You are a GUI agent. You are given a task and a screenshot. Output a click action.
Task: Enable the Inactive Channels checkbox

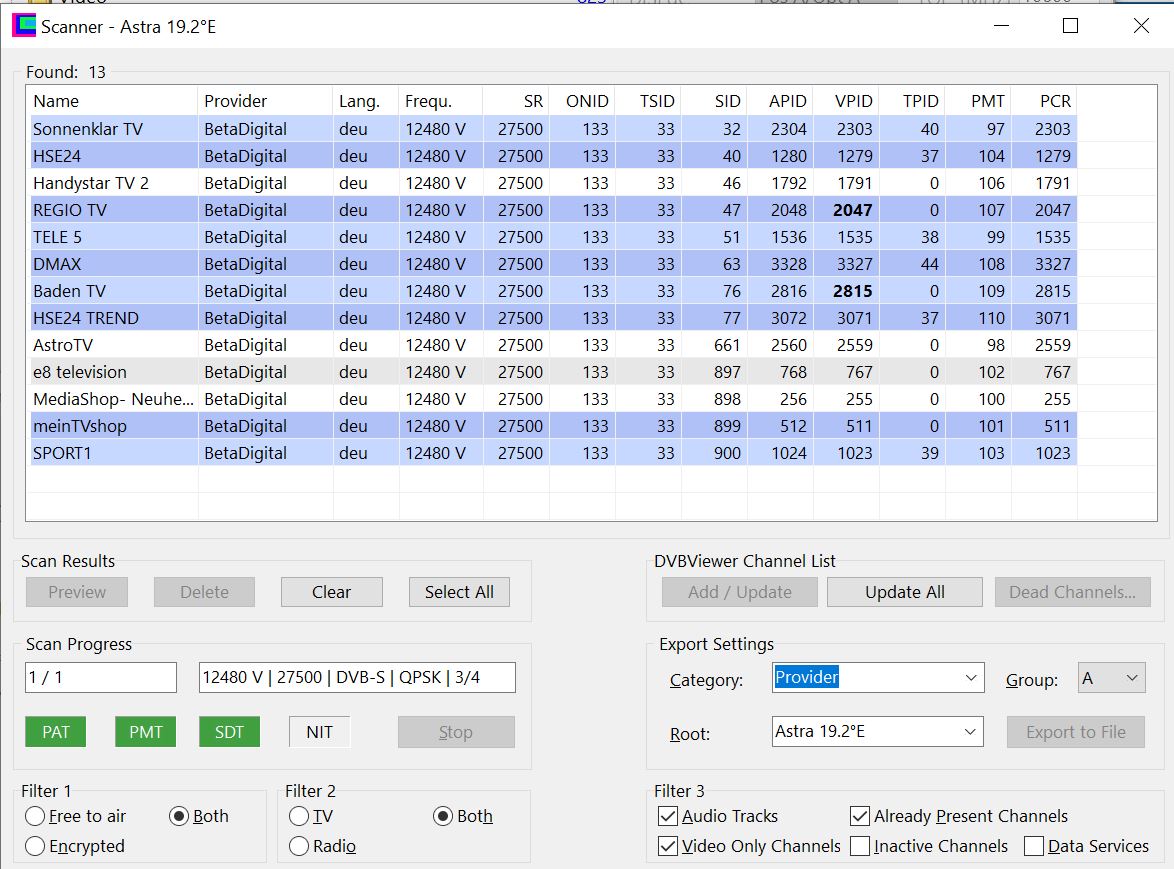860,846
